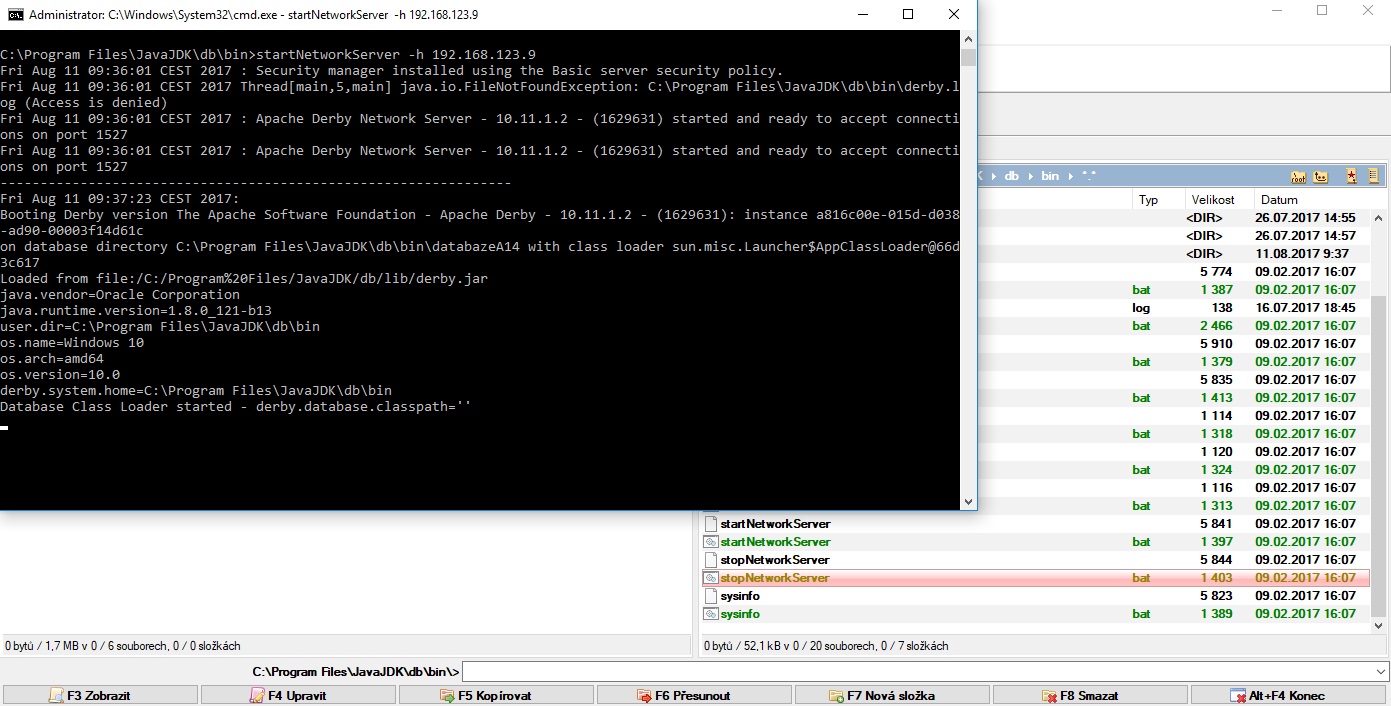Screen dimensions: 1391x706
Task: Go to parent folder icon in panel header
Action: click(x=1321, y=176)
